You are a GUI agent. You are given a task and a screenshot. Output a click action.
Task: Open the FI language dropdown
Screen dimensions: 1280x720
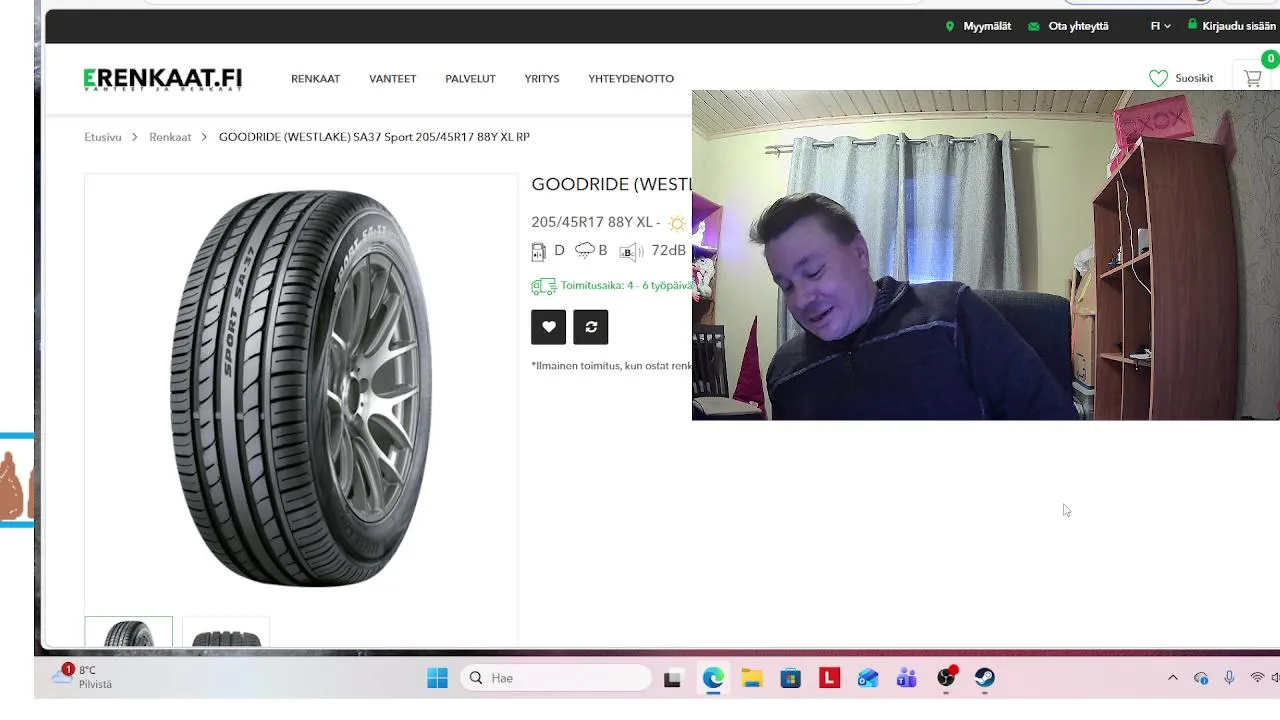(x=1160, y=26)
